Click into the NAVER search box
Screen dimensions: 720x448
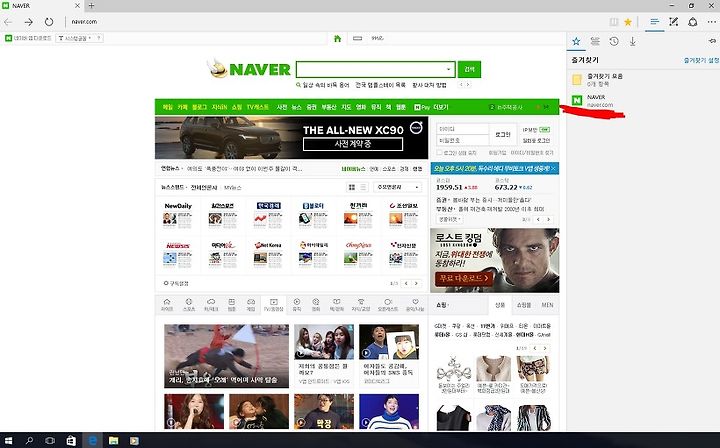coord(371,69)
